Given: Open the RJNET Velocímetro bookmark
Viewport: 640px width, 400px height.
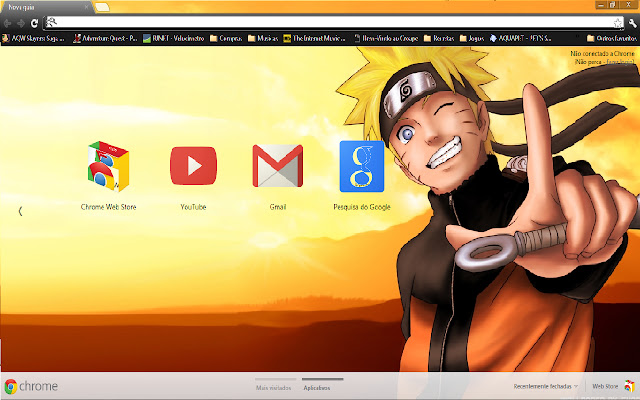Looking at the screenshot, I should [173, 38].
